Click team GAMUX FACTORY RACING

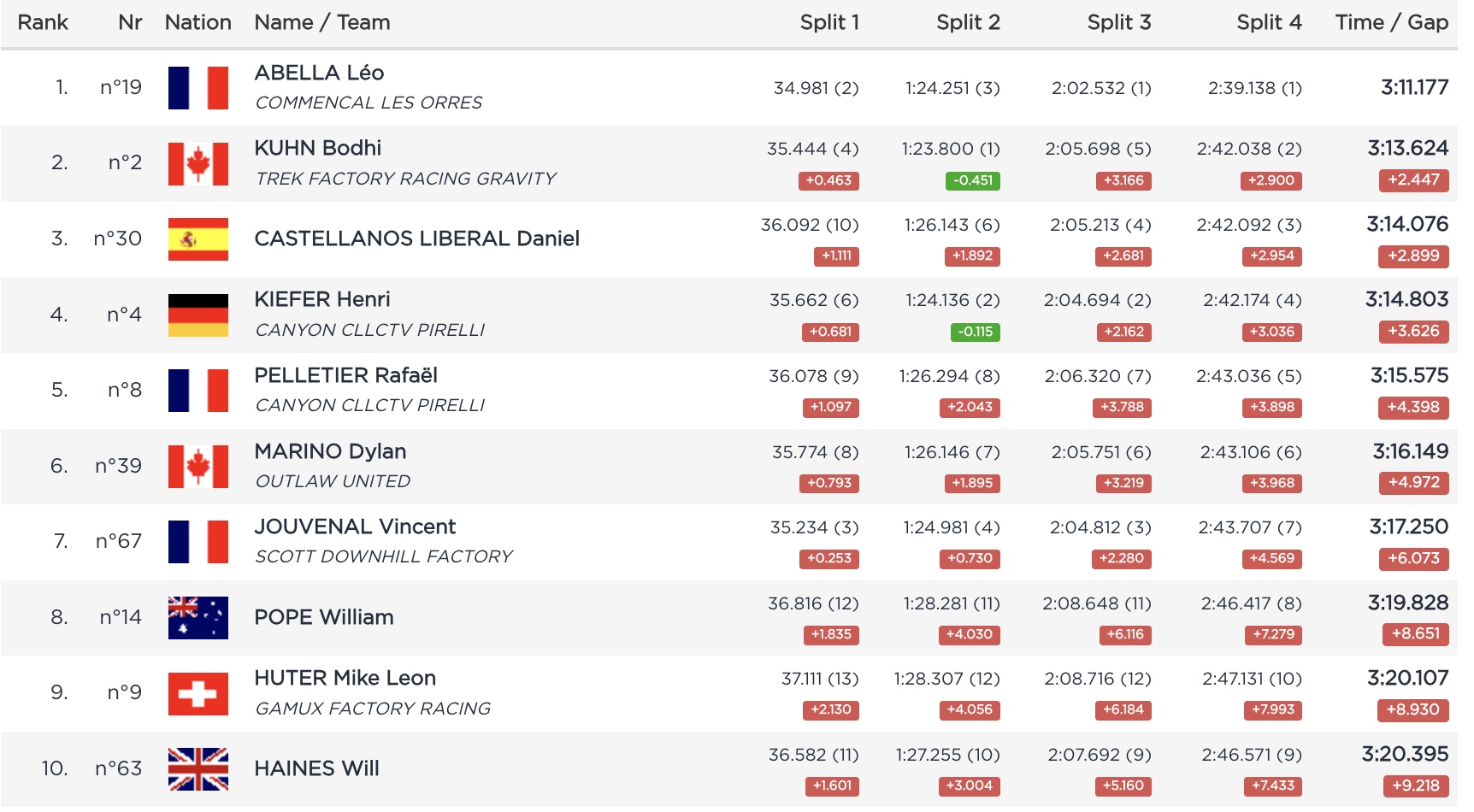click(x=373, y=709)
